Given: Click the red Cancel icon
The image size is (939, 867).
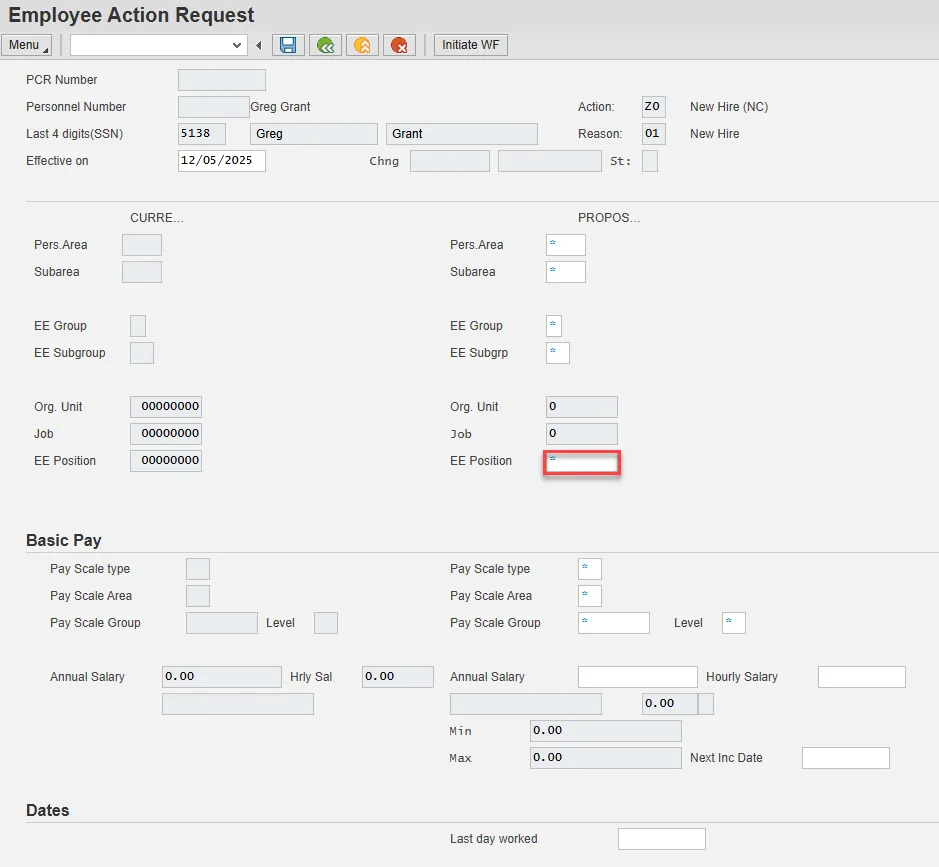Looking at the screenshot, I should point(400,45).
